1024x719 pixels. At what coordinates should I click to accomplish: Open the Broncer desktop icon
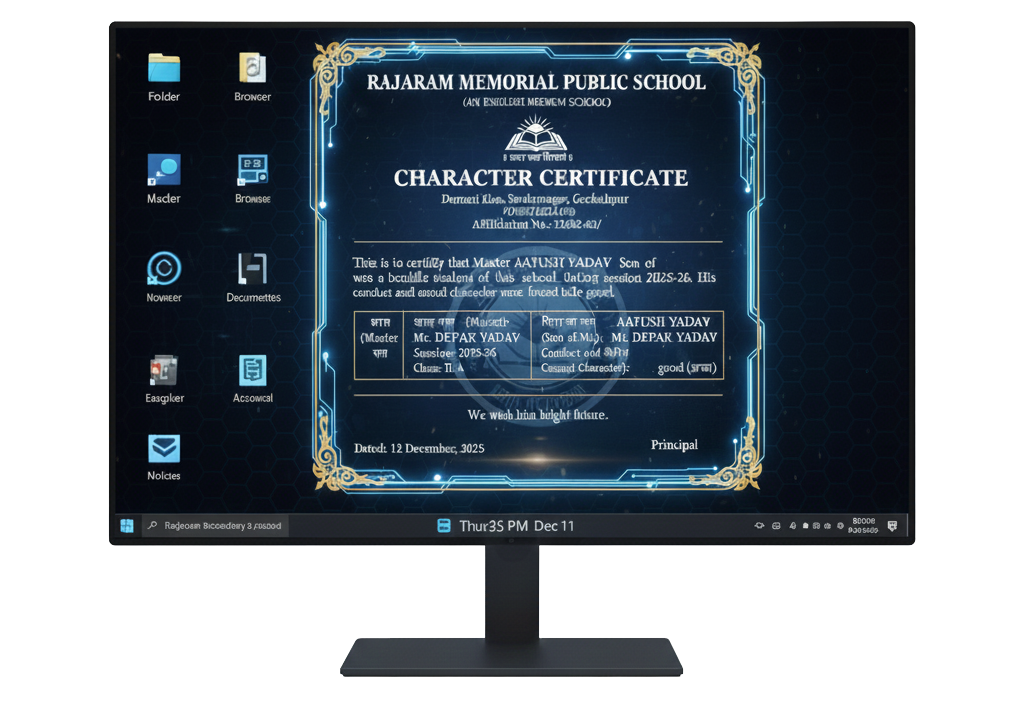click(x=252, y=68)
